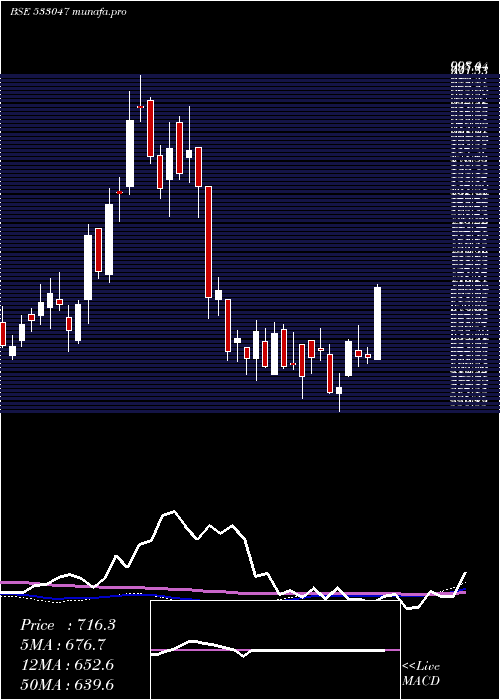Click the "<<Live MACD" label
Image resolution: width=500 pixels, height=700 pixels.
pyautogui.click(x=421, y=674)
